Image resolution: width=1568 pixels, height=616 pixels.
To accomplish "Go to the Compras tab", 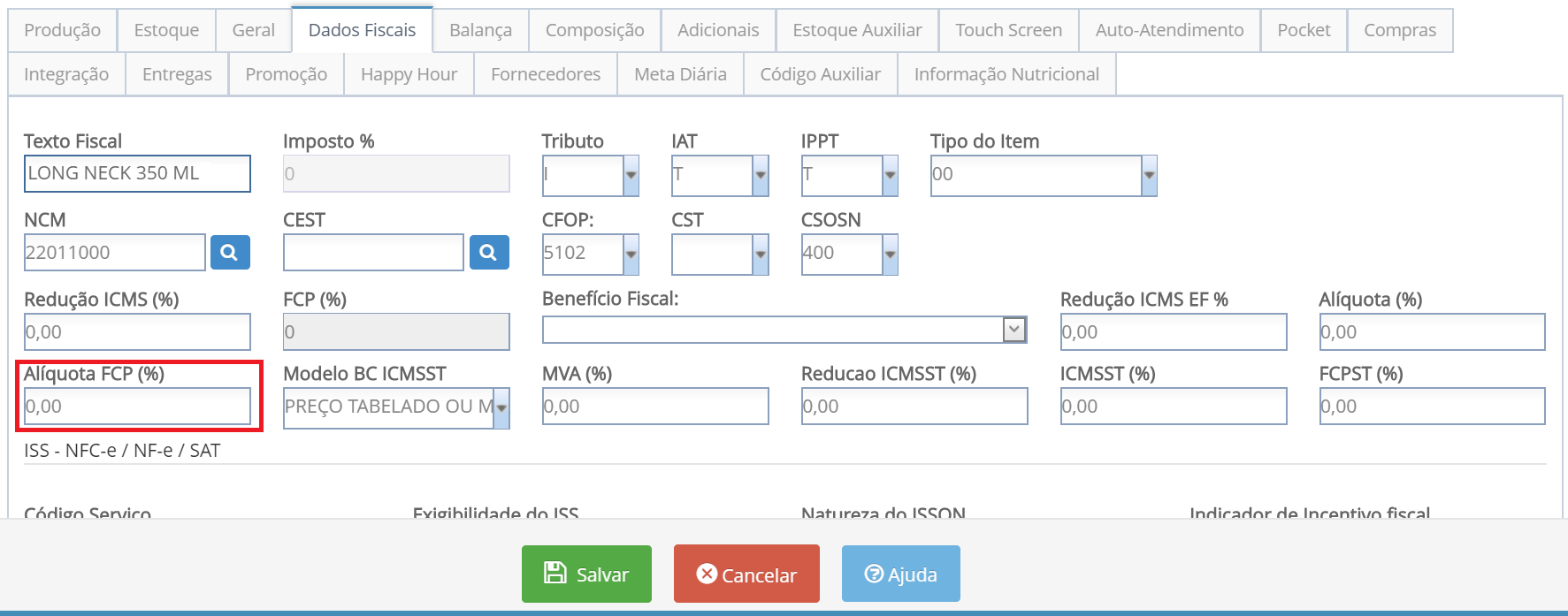I will pyautogui.click(x=1400, y=30).
